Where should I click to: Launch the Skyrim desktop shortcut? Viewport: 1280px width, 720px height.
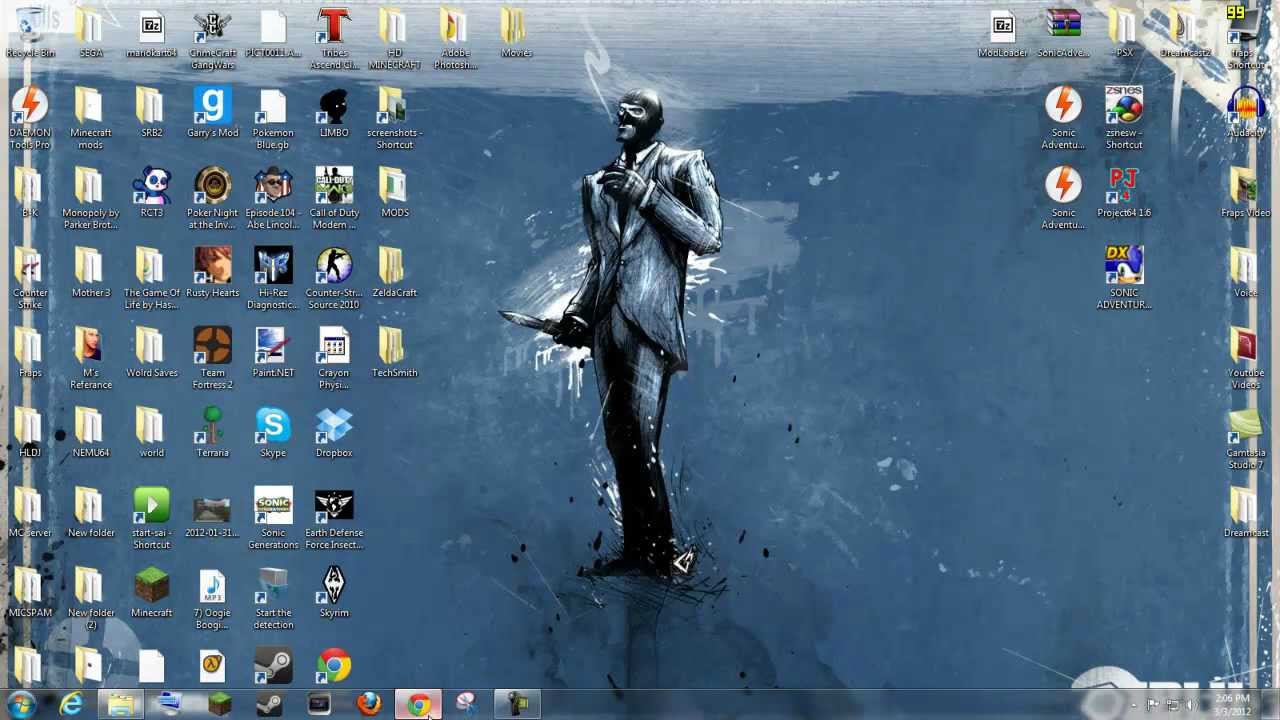pyautogui.click(x=334, y=593)
